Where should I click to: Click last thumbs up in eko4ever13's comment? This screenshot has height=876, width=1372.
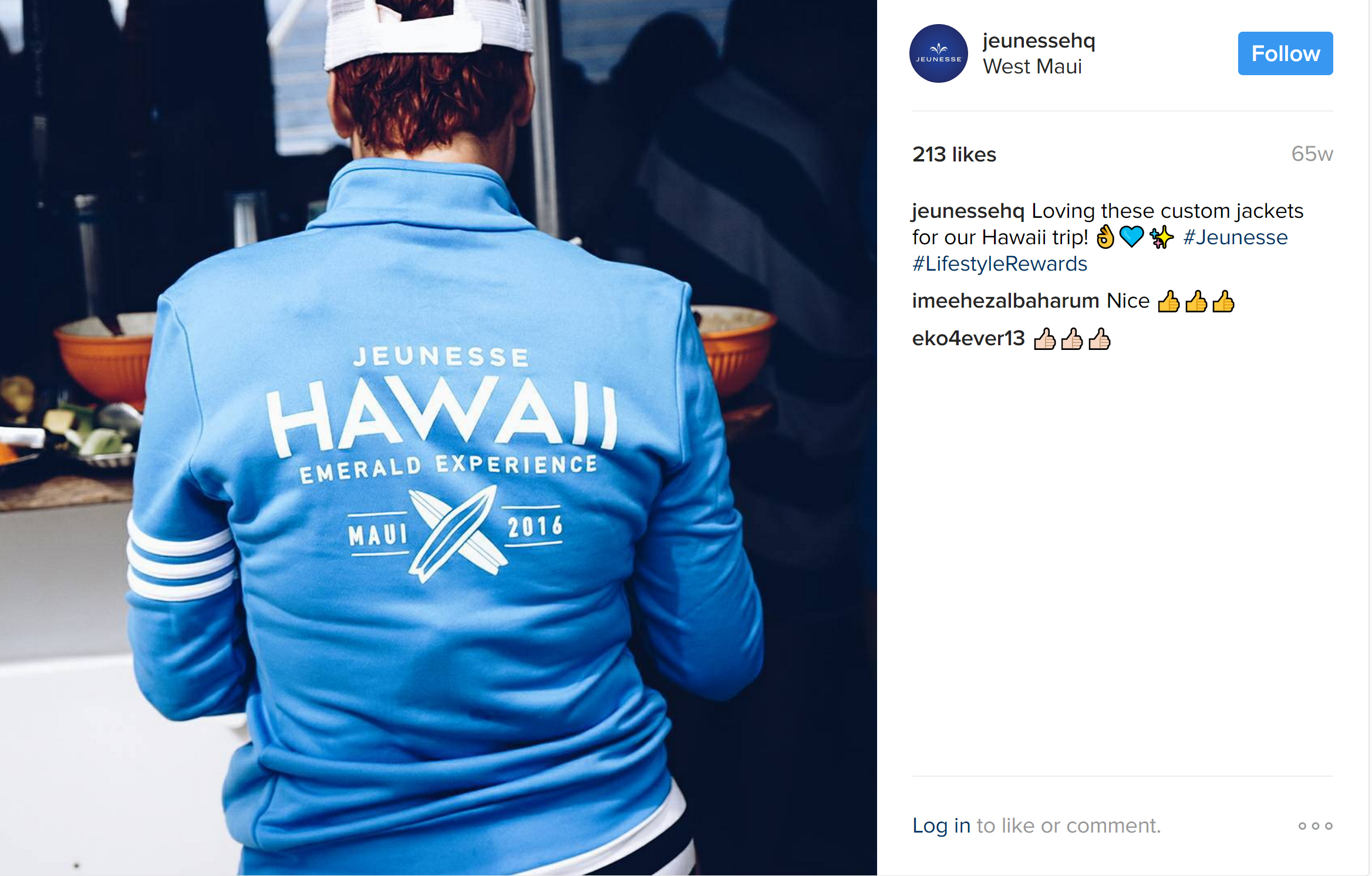(1099, 339)
